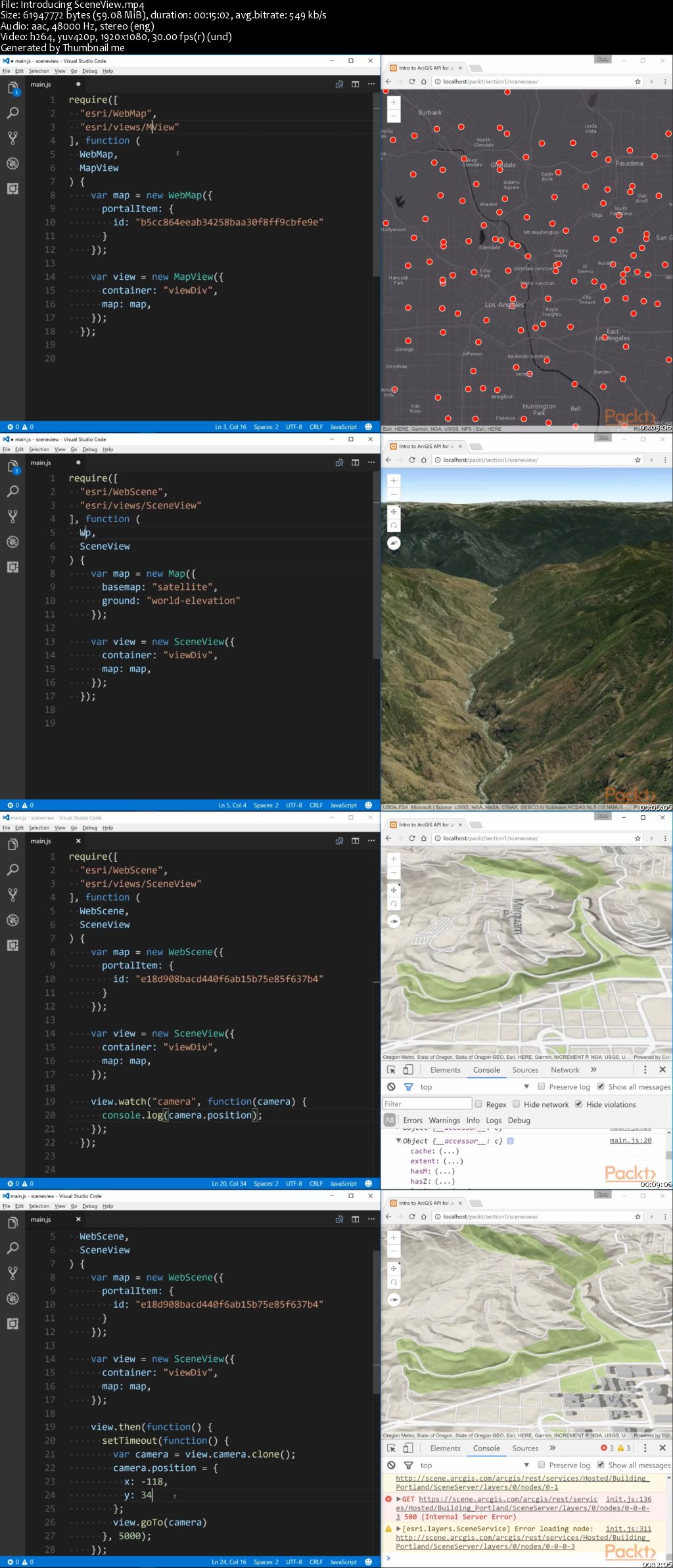This screenshot has width=673, height=1568.
Task: Open editor More Actions above the WebMap code
Action: click(x=371, y=84)
